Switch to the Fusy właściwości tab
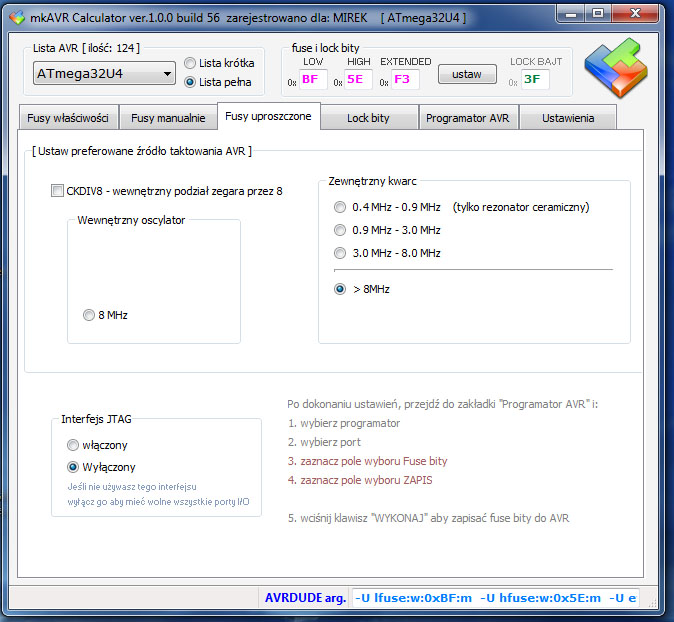The image size is (674, 622). tap(68, 117)
